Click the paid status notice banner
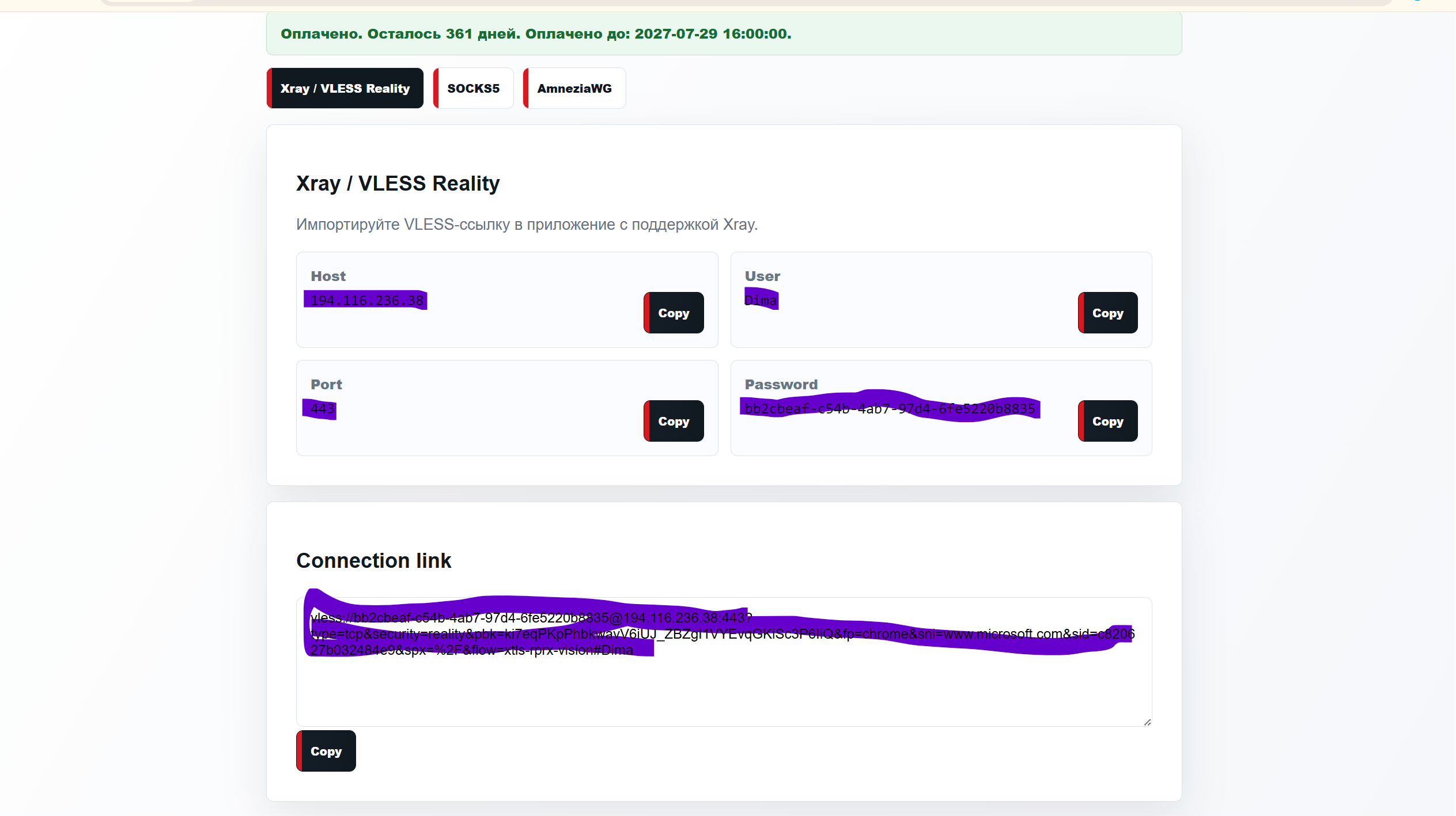Image resolution: width=1456 pixels, height=816 pixels. coord(724,33)
